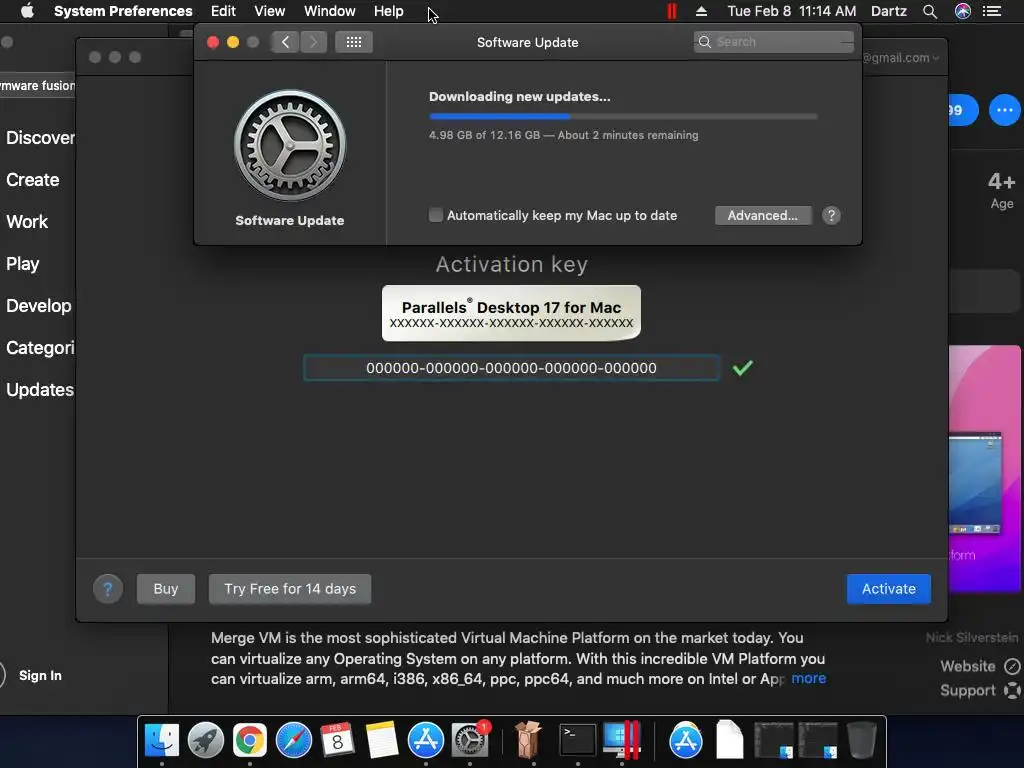1024x768 pixels.
Task: Expand the gmail.com account dropdown
Action: coord(901,58)
